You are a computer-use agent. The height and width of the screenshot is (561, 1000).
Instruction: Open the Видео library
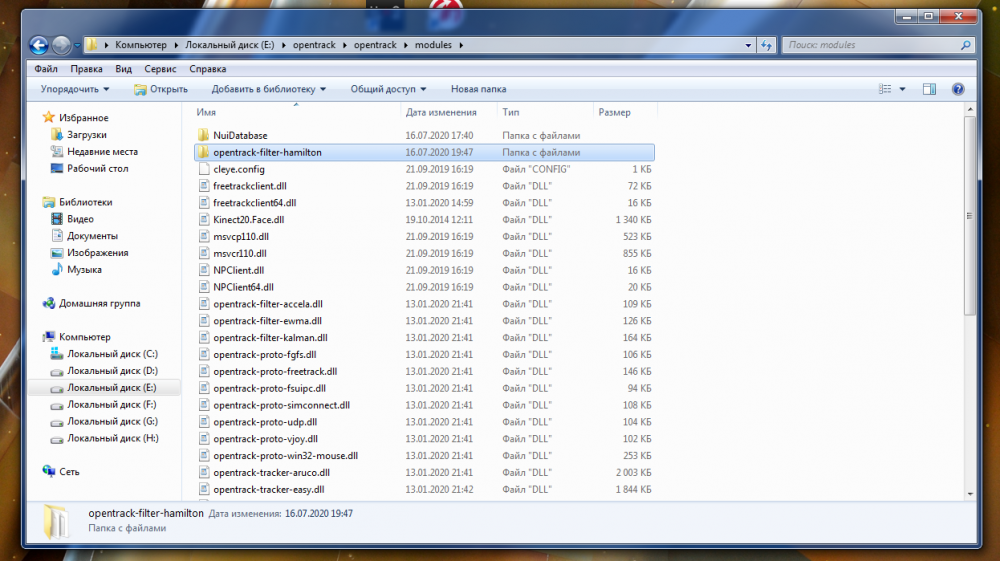tap(80, 219)
